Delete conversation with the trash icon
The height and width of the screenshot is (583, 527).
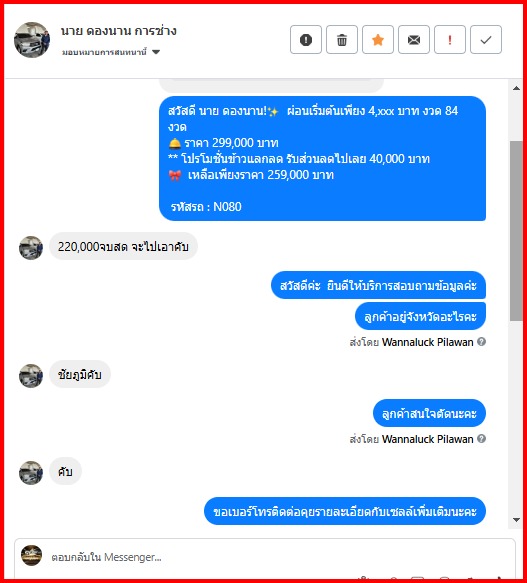(342, 40)
